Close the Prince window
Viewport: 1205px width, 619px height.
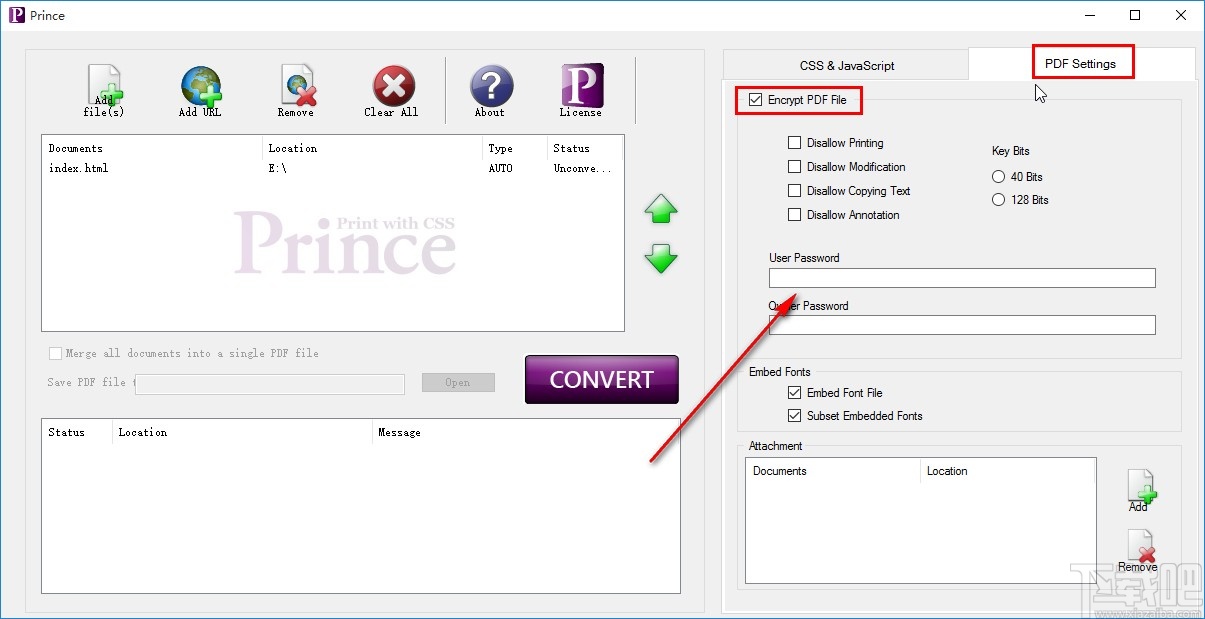pos(1181,15)
